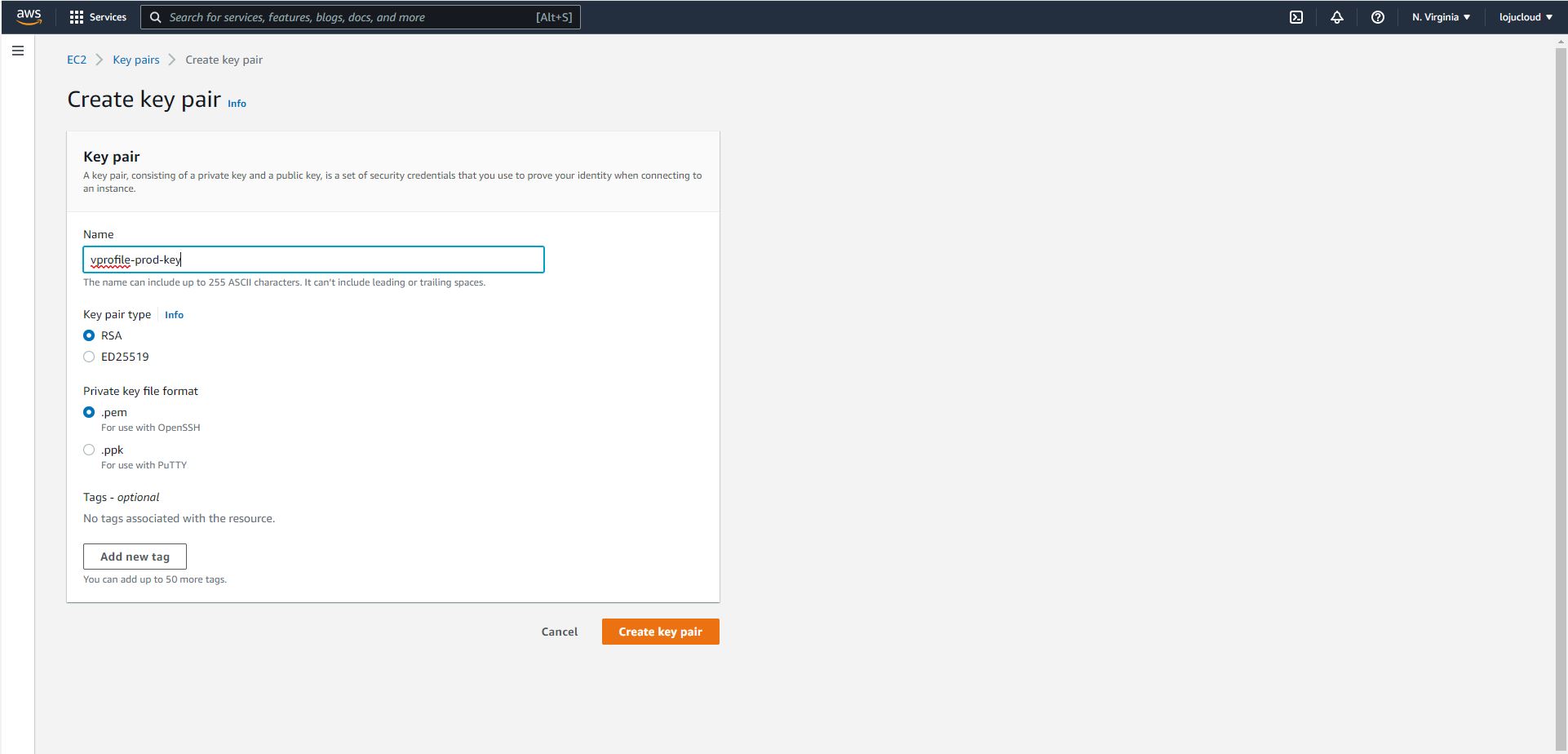Choose the .ppk private key format
Image resolution: width=1568 pixels, height=754 pixels.
click(89, 450)
